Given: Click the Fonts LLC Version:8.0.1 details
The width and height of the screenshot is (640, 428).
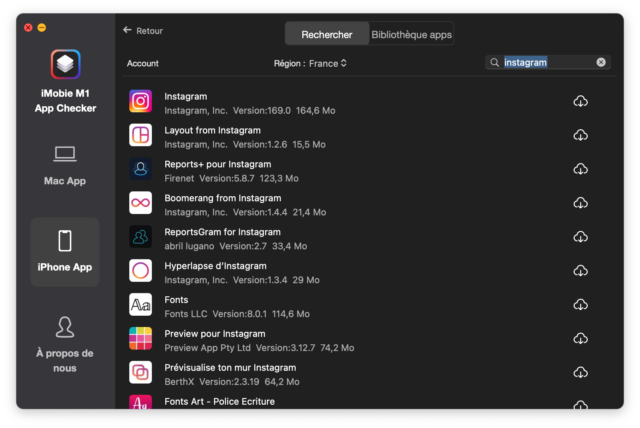Looking at the screenshot, I should click(x=237, y=314).
